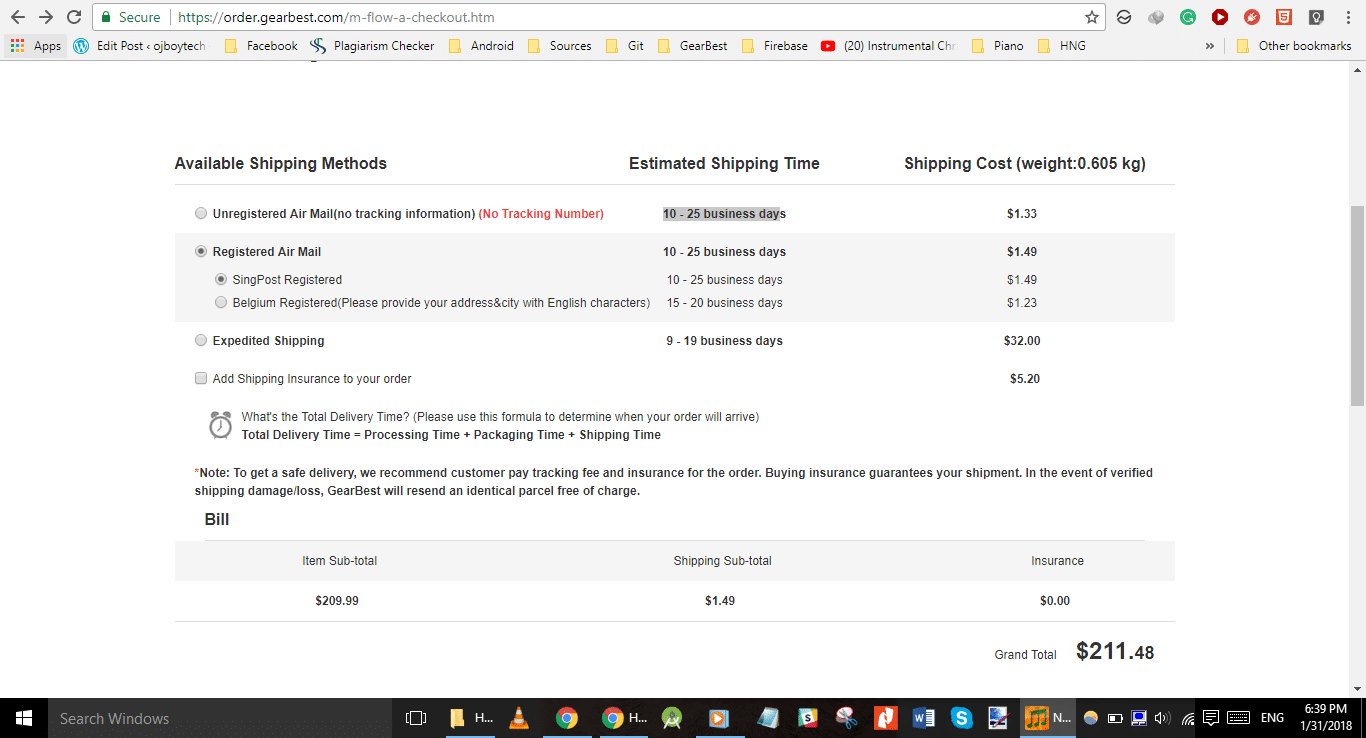Enable Add Shipping Insurance checkbox
The height and width of the screenshot is (738, 1366).
(x=202, y=379)
